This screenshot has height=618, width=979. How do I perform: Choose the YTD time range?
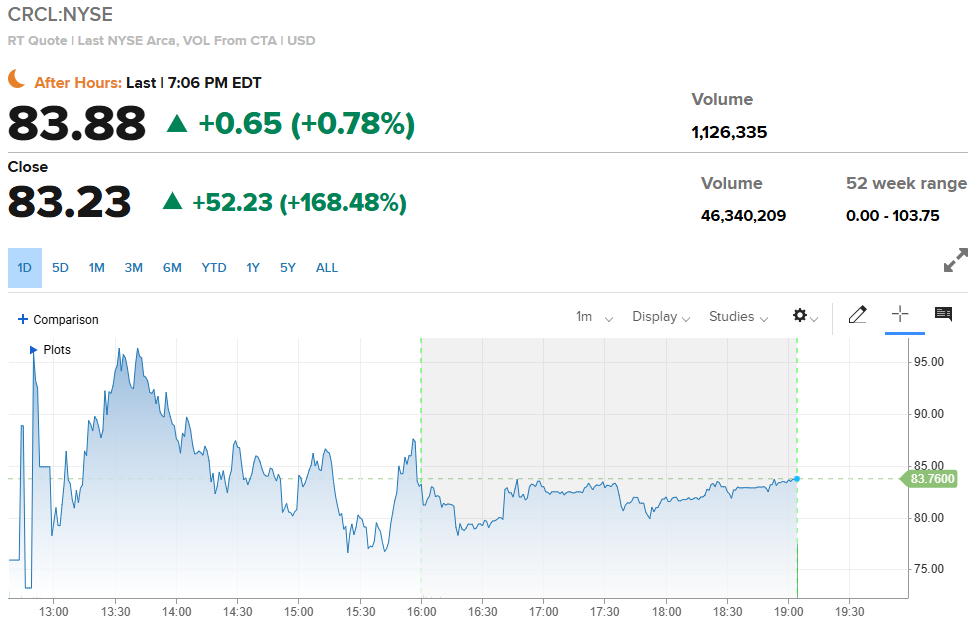coord(214,268)
